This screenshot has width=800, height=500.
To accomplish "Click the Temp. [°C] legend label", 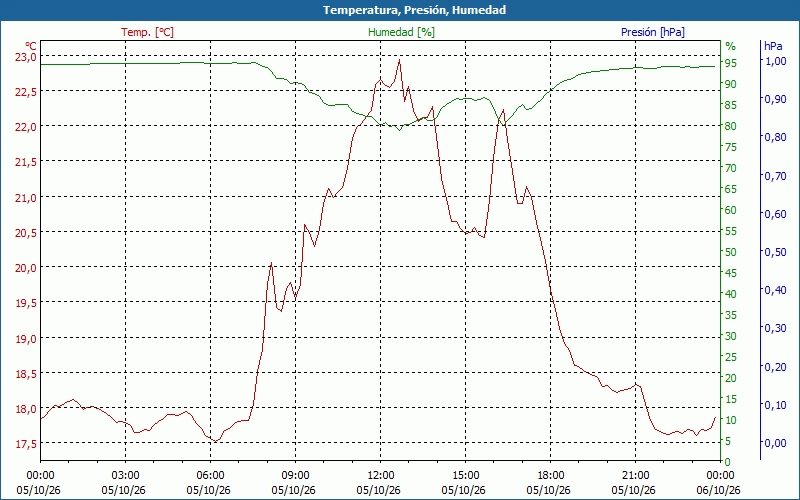I will coord(147,32).
